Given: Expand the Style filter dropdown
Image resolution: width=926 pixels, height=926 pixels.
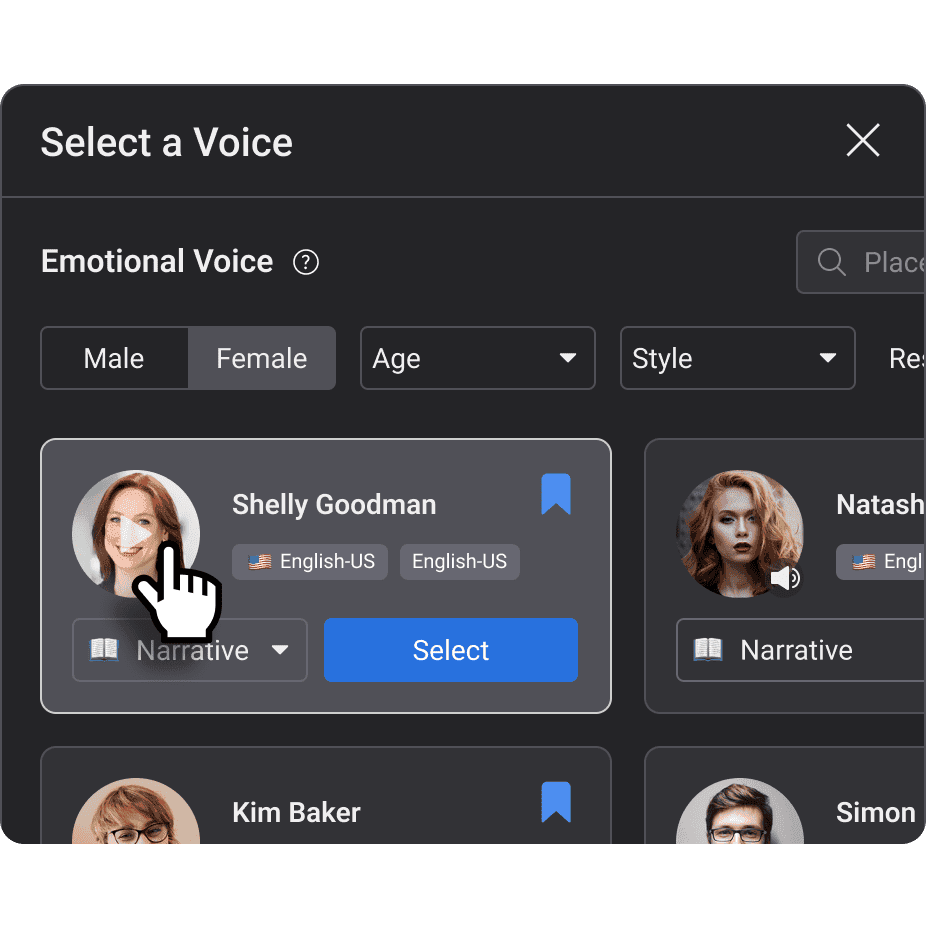Looking at the screenshot, I should point(737,358).
